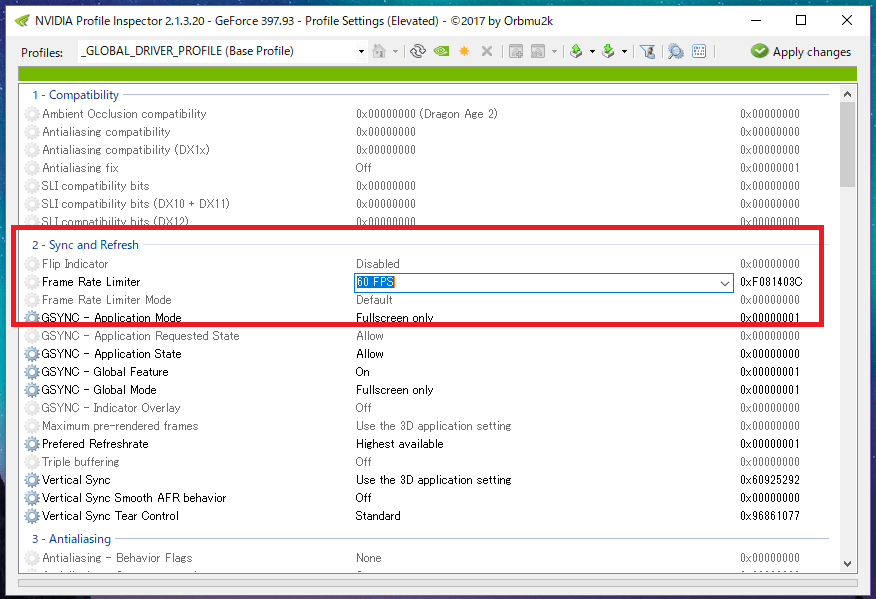Open the Profiles dropdown list
The height and width of the screenshot is (599, 876).
coord(361,51)
